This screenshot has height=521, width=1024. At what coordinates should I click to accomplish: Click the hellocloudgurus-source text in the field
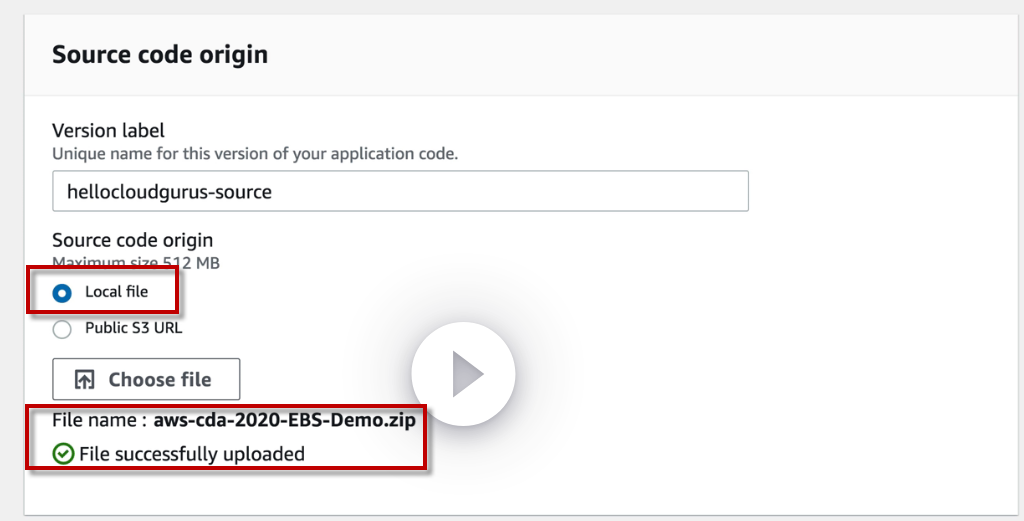(x=169, y=191)
